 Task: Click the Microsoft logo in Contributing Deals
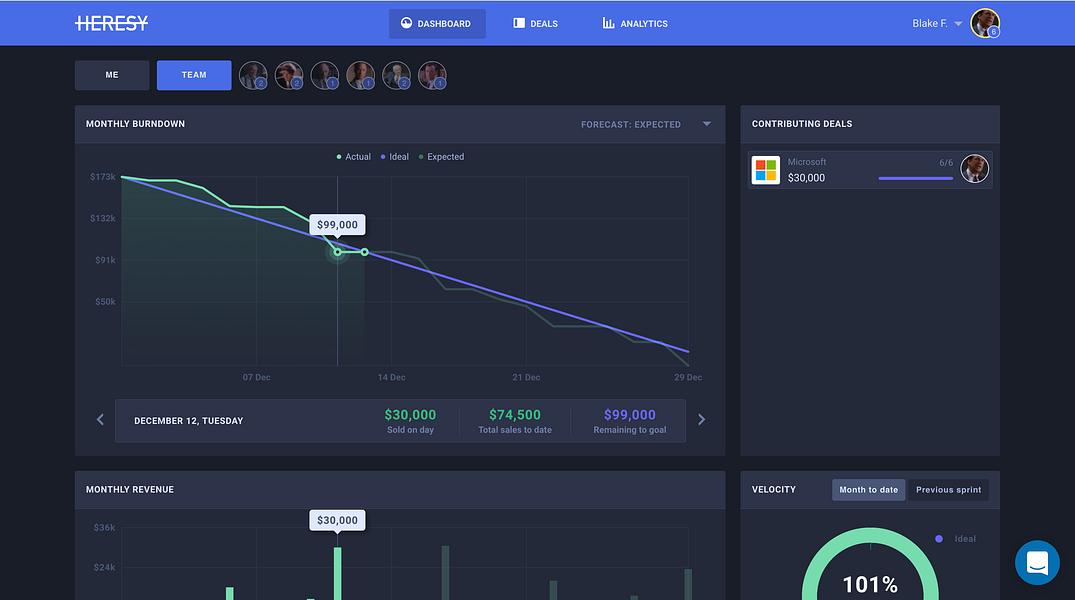[765, 170]
